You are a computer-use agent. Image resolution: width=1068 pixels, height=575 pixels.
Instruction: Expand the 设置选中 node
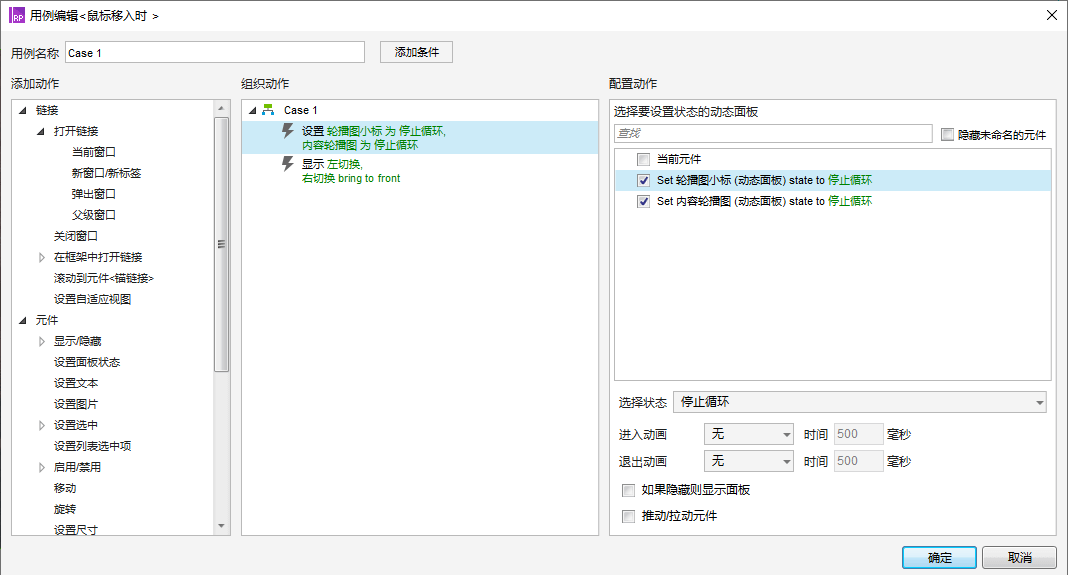(x=42, y=425)
